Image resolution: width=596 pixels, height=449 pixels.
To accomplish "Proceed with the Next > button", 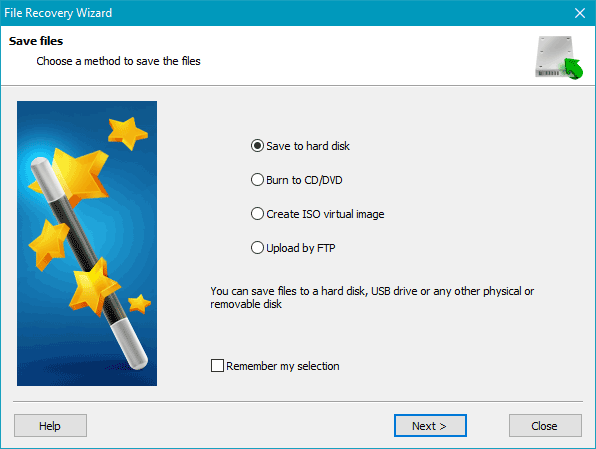I will (430, 426).
